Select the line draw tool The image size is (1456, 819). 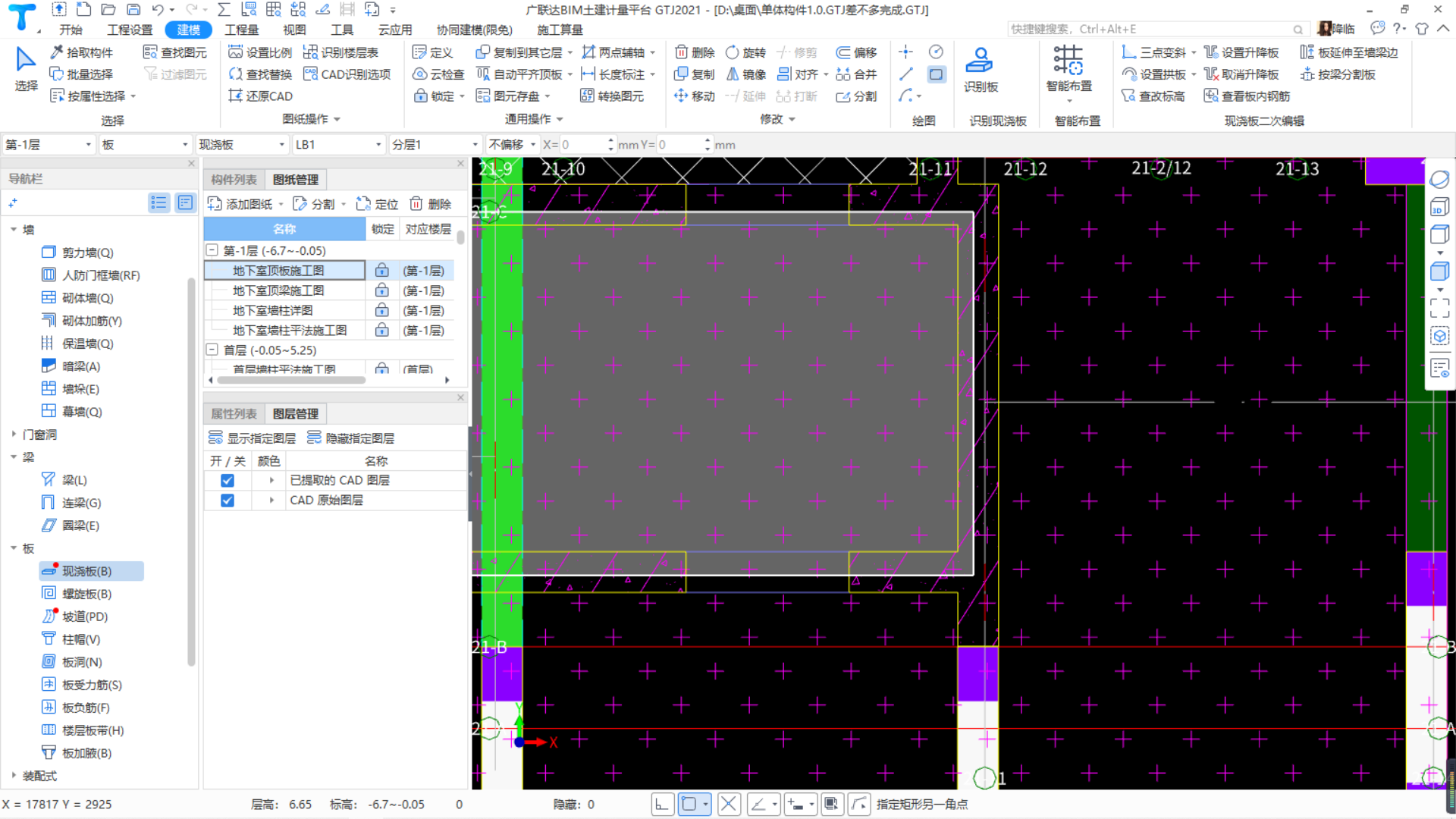906,74
